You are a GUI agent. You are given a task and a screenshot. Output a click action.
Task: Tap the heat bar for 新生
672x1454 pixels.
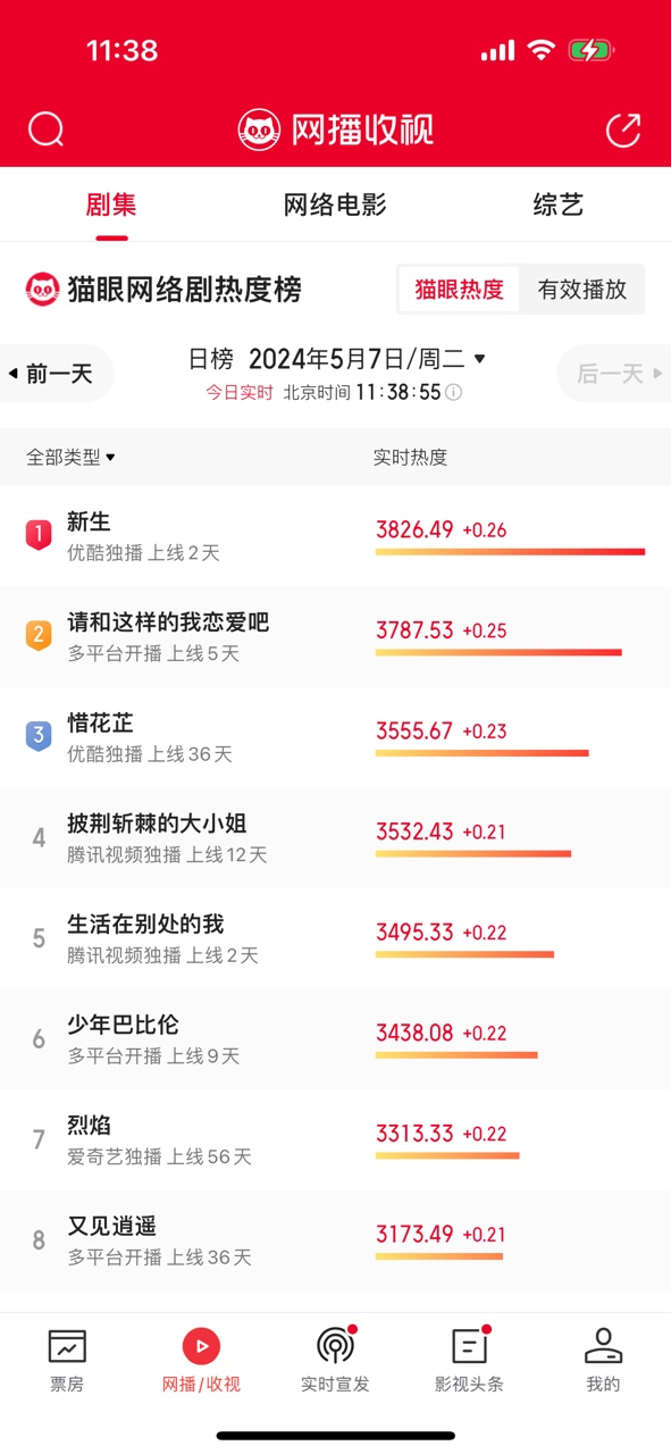point(510,551)
